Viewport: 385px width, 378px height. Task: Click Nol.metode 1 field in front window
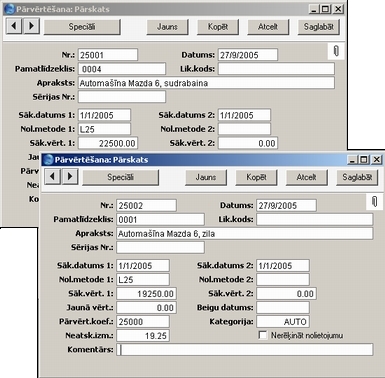click(x=143, y=280)
